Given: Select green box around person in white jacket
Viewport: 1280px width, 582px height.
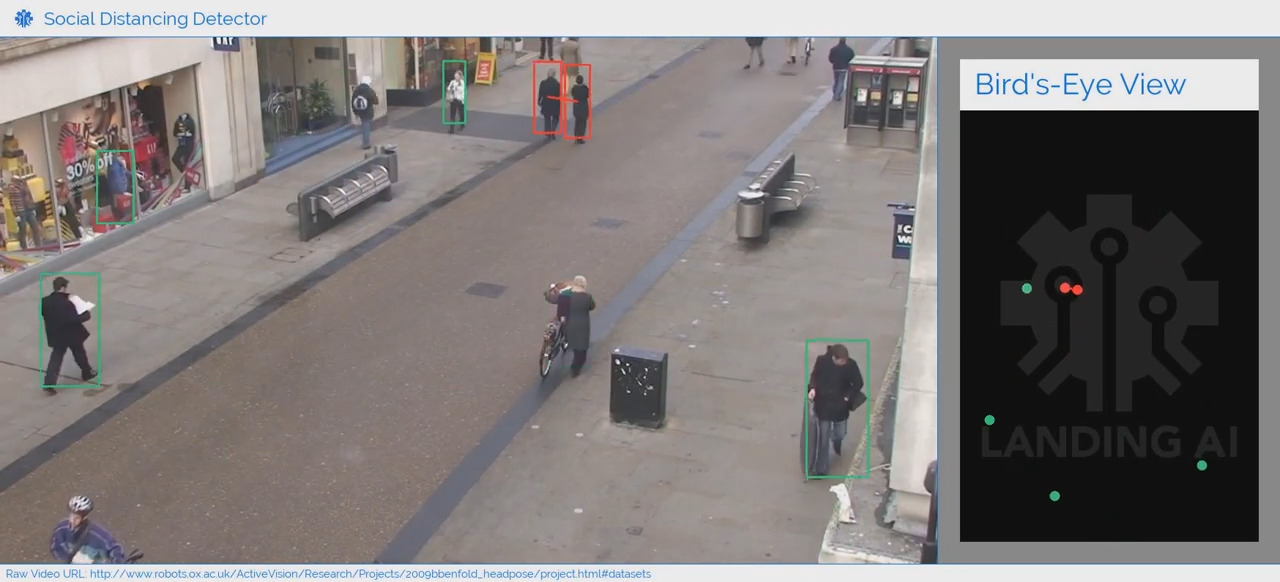Looking at the screenshot, I should 455,93.
